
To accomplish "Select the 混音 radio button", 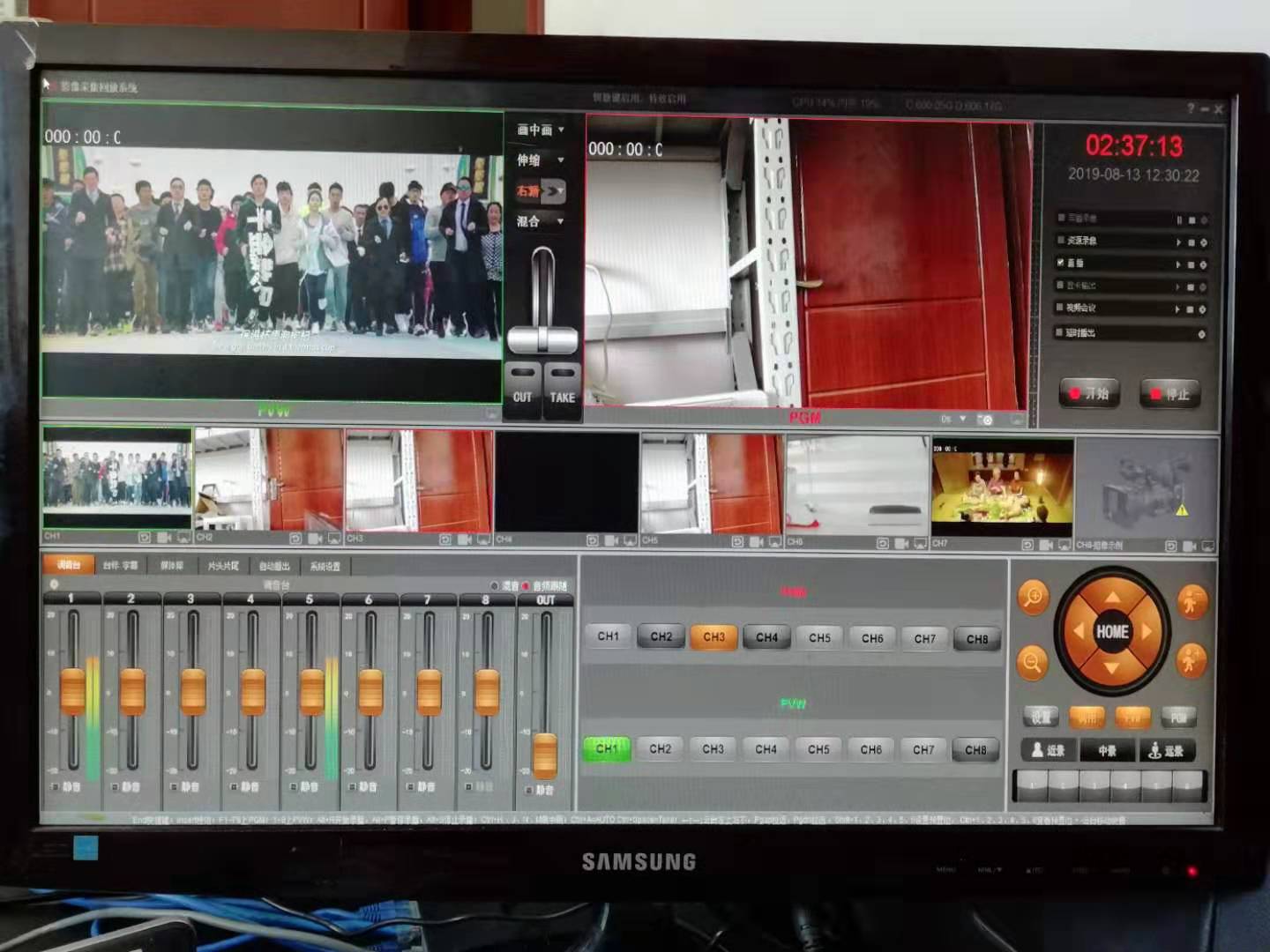I will coord(494,585).
